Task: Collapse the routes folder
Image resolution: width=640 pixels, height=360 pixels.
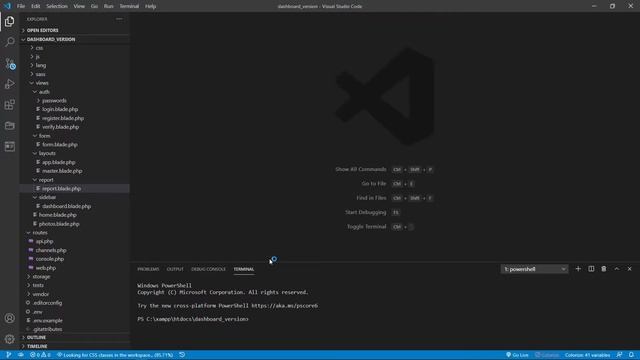Action: coord(40,233)
